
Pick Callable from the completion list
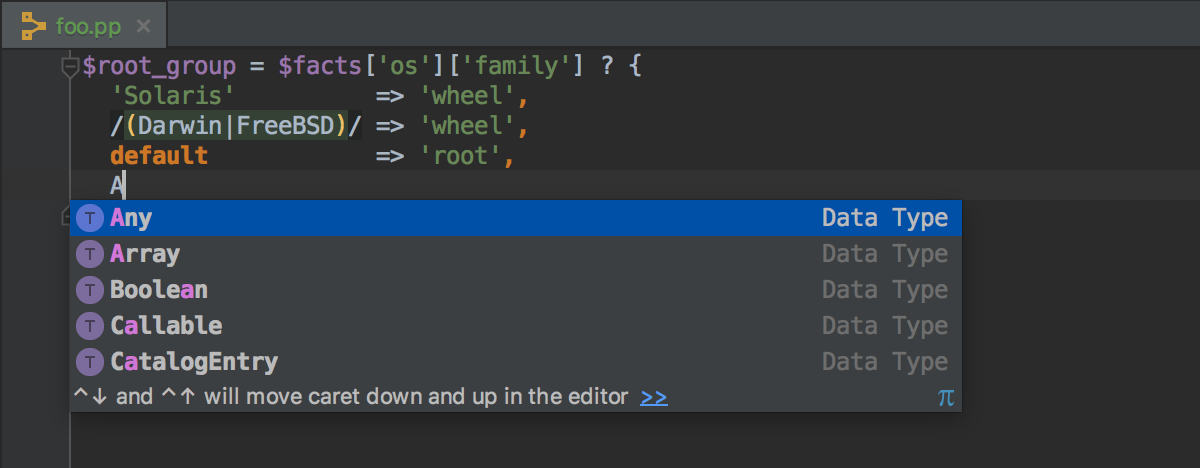coord(515,326)
